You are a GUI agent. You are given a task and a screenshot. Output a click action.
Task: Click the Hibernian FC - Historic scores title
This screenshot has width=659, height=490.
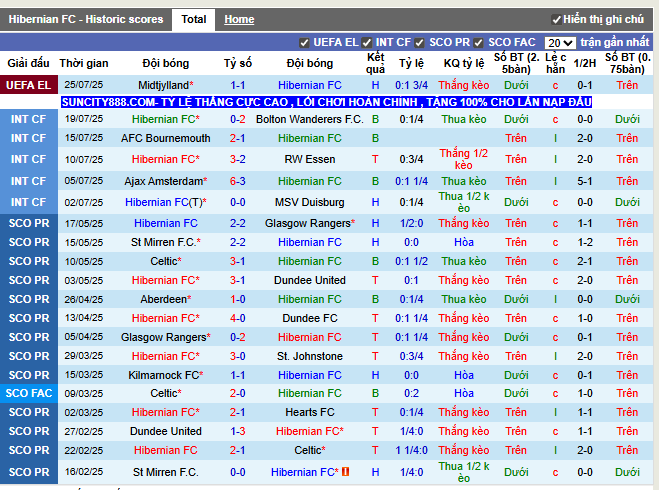pyautogui.click(x=86, y=20)
